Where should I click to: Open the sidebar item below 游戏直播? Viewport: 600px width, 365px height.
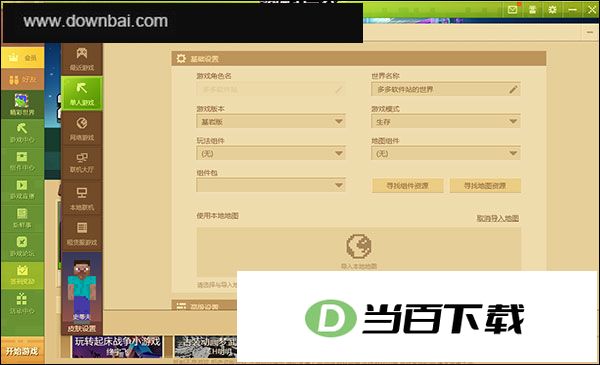(23, 218)
